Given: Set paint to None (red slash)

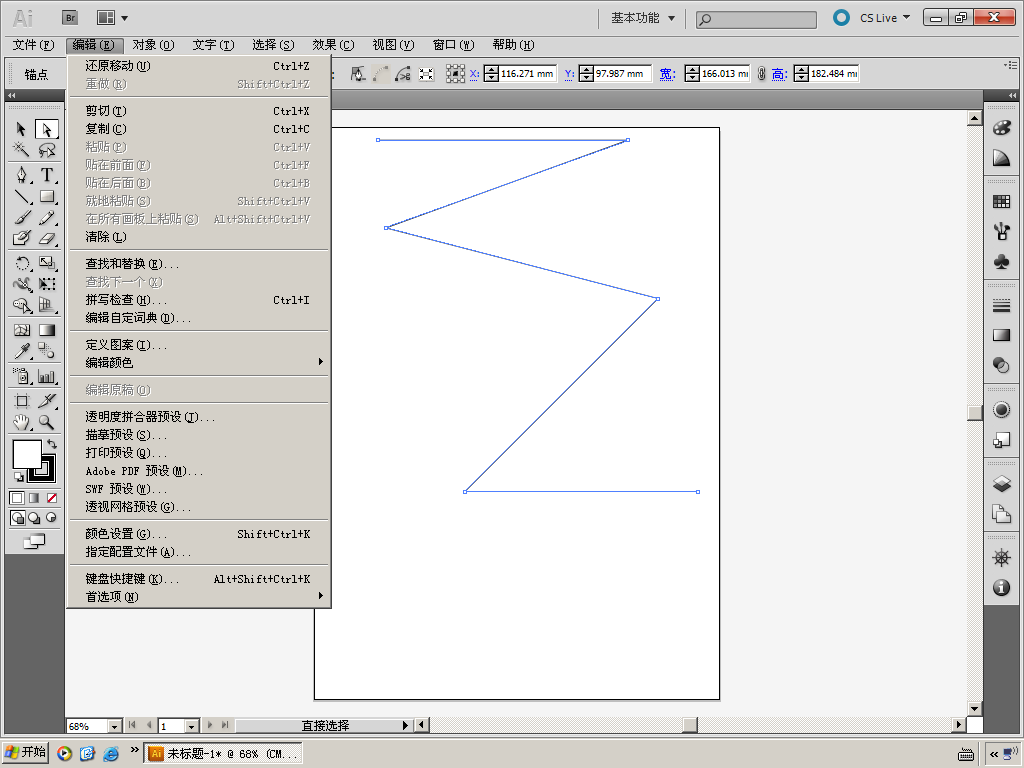Looking at the screenshot, I should [51, 498].
